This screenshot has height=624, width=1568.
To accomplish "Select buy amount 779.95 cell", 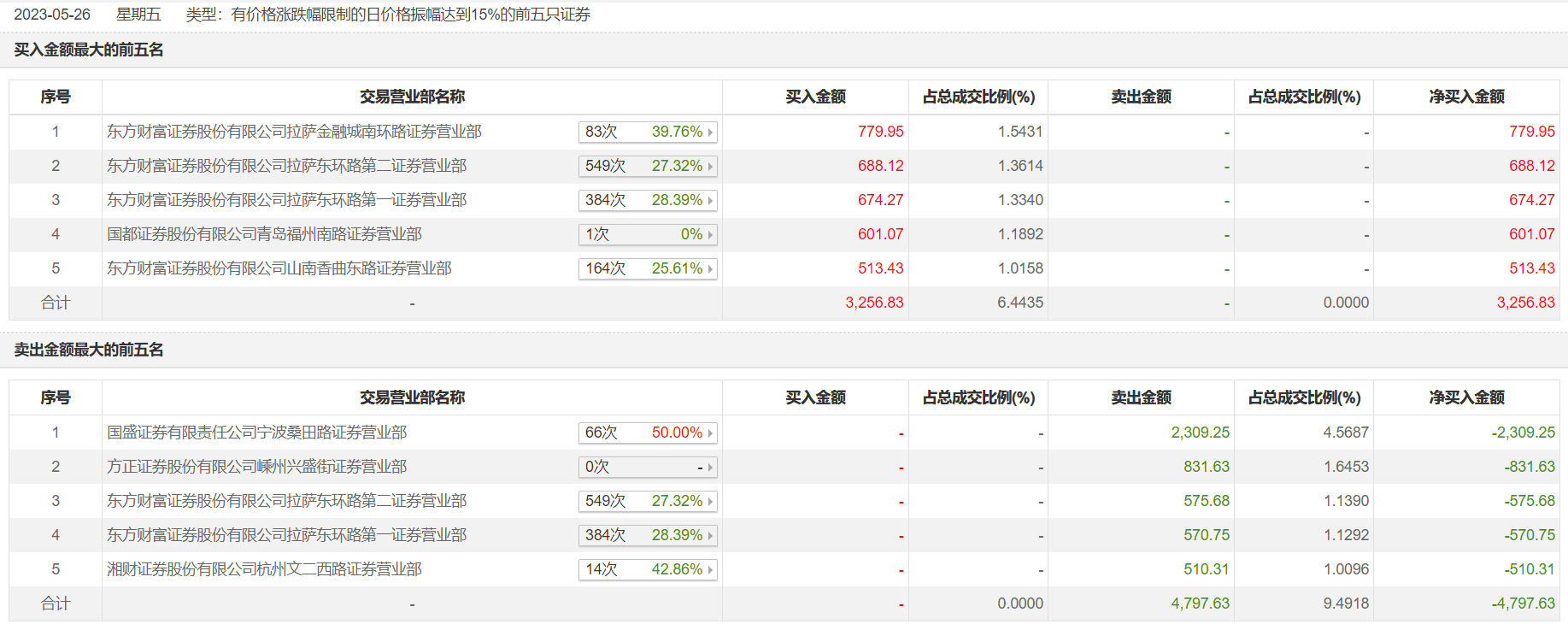I will 880,132.
